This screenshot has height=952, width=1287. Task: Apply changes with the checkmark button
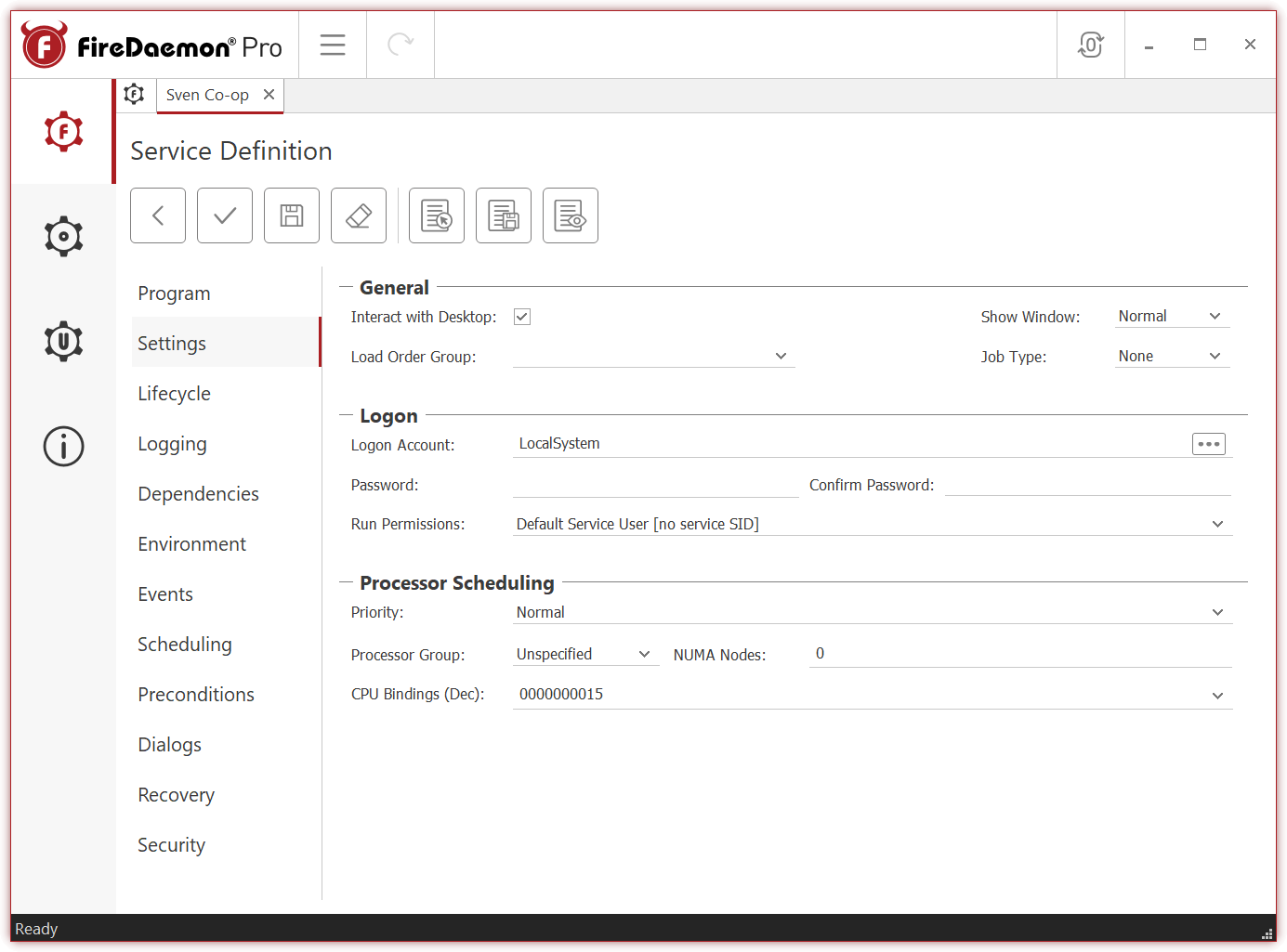(225, 215)
